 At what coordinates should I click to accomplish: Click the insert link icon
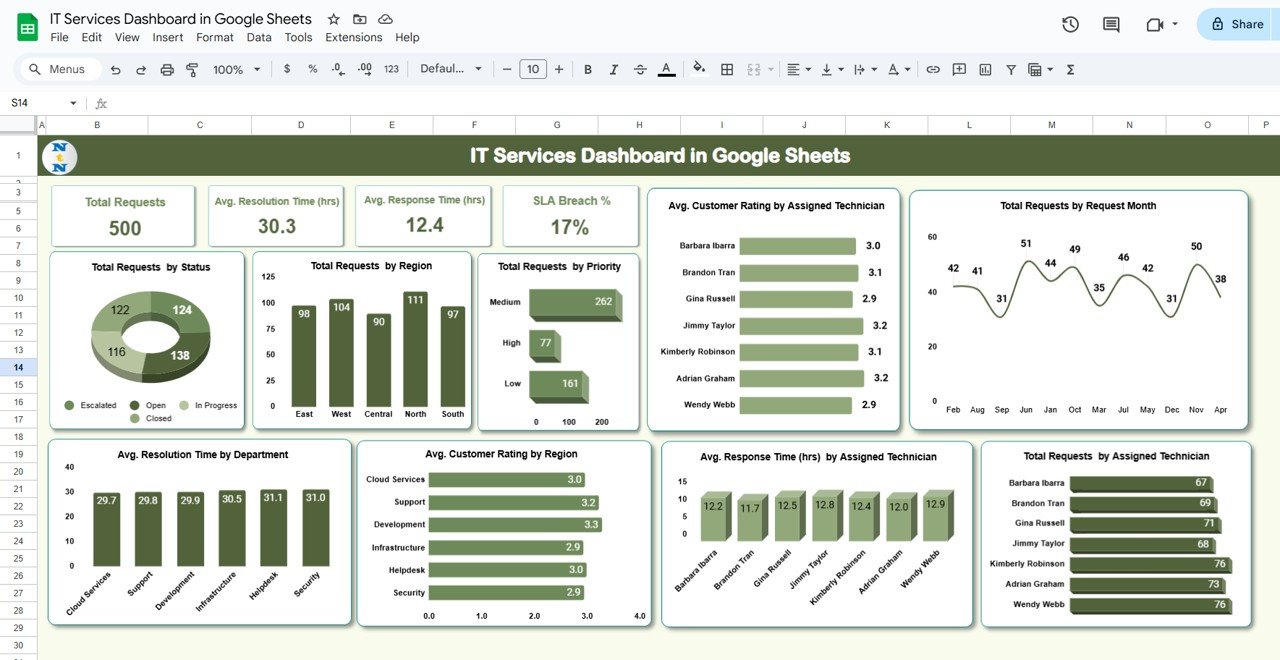click(933, 69)
